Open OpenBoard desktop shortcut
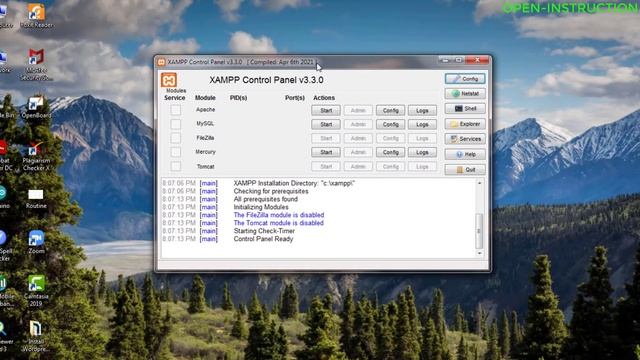 (36, 107)
